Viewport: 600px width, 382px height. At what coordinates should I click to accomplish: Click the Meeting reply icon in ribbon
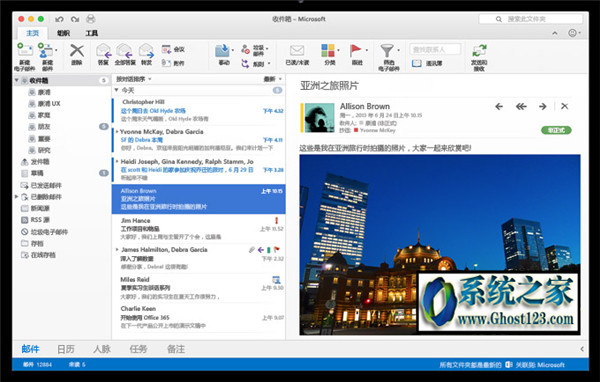click(166, 49)
